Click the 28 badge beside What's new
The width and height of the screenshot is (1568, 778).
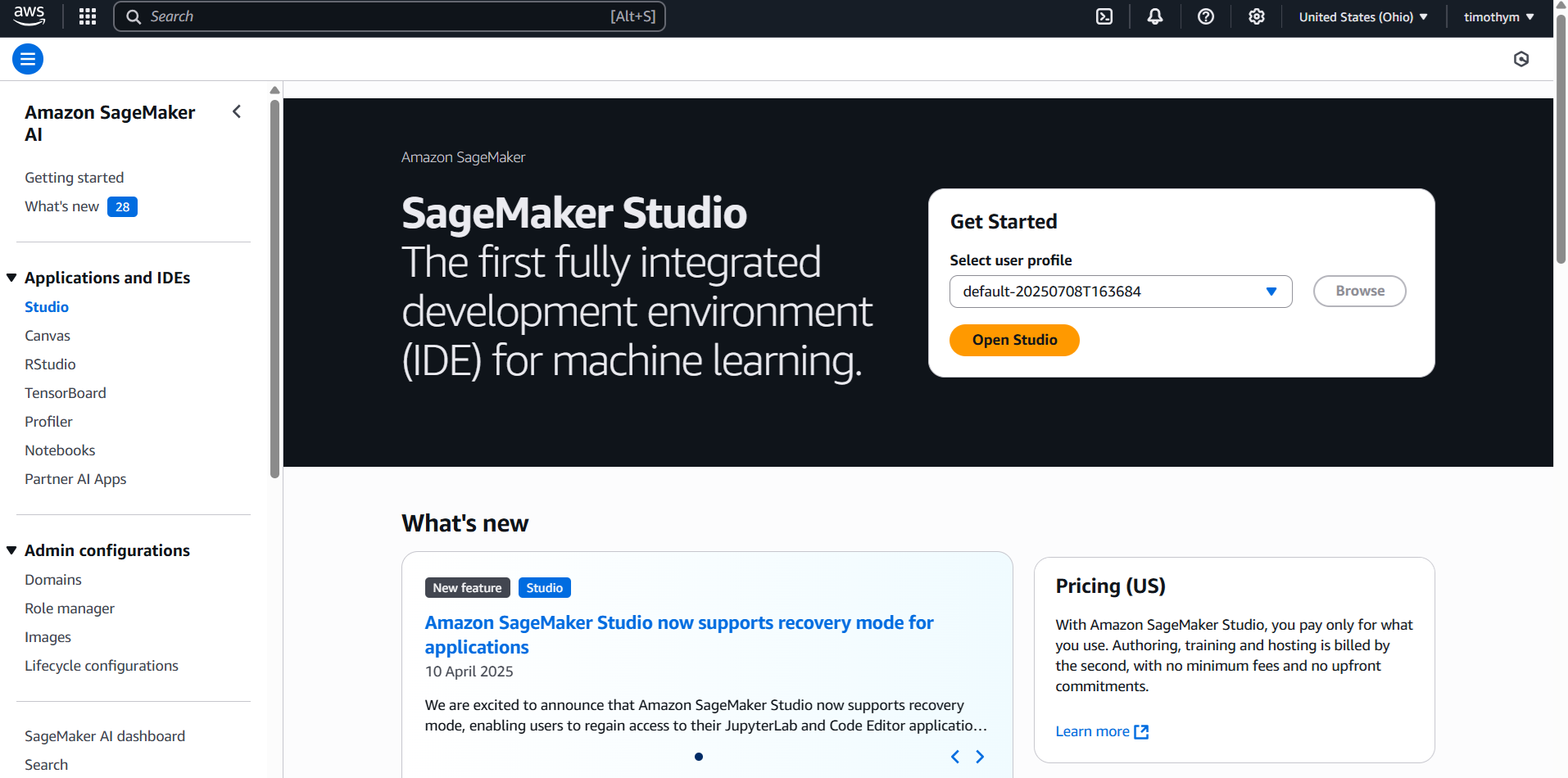122,207
